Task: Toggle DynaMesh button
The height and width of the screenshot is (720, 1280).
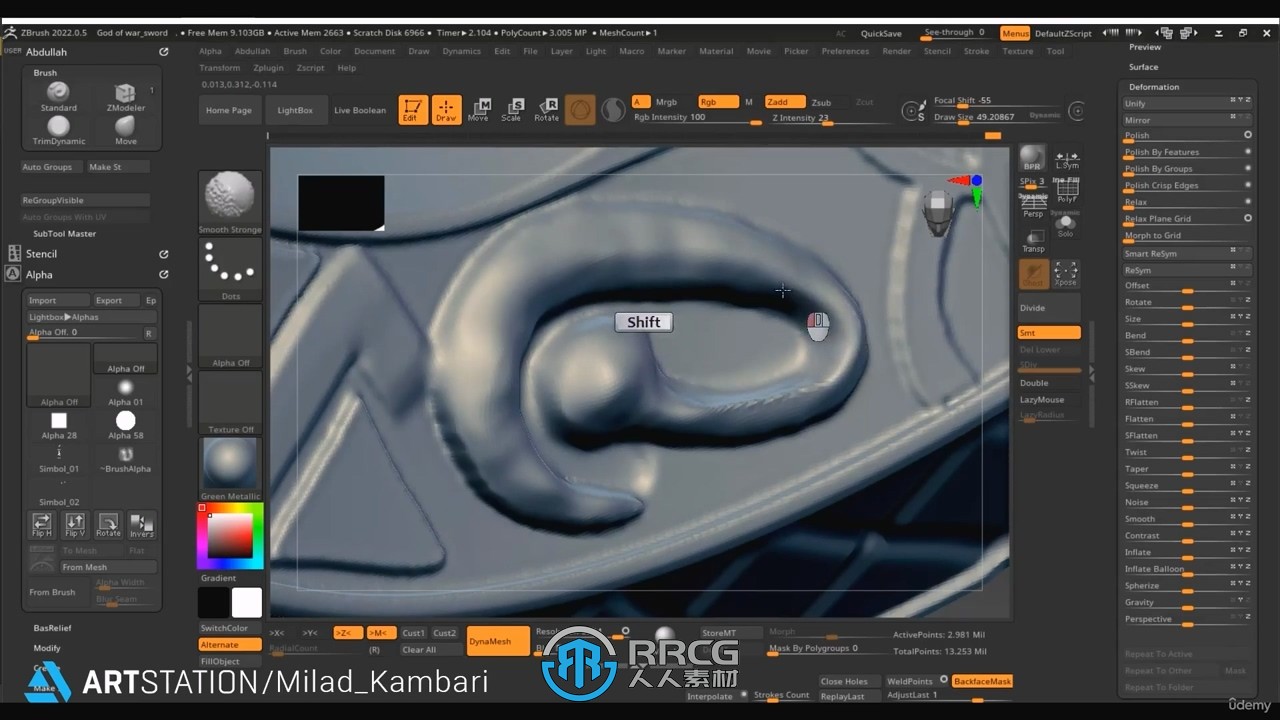Action: 498,641
